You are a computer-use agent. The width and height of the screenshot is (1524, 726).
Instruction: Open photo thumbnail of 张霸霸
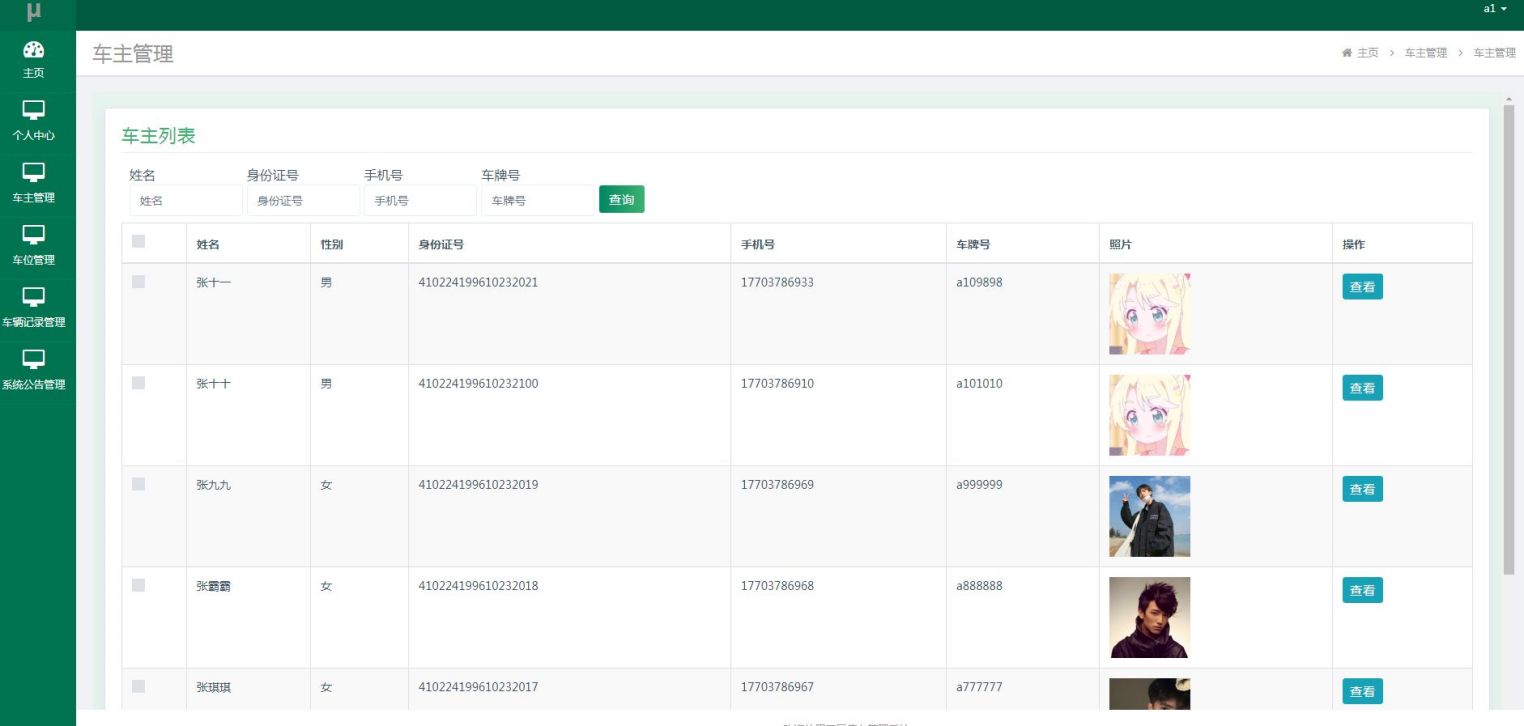1150,617
